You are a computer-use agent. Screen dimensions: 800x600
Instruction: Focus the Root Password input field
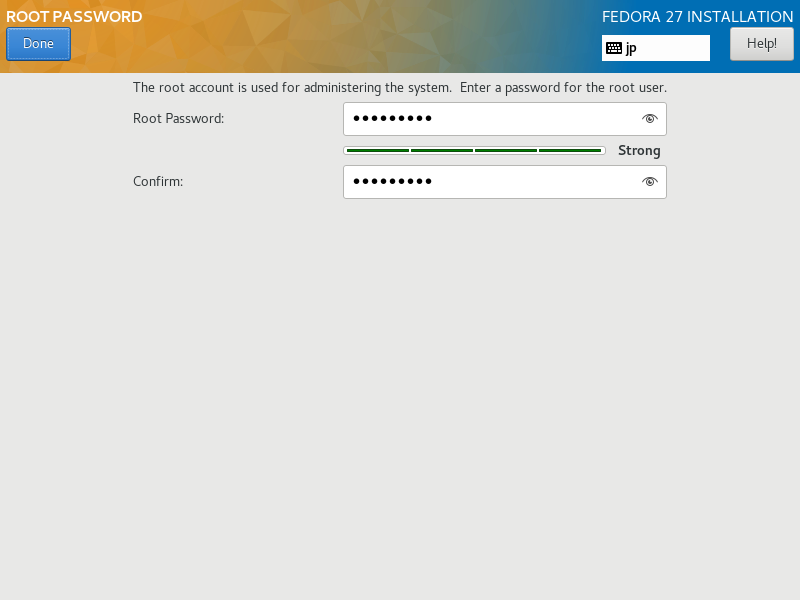point(505,119)
